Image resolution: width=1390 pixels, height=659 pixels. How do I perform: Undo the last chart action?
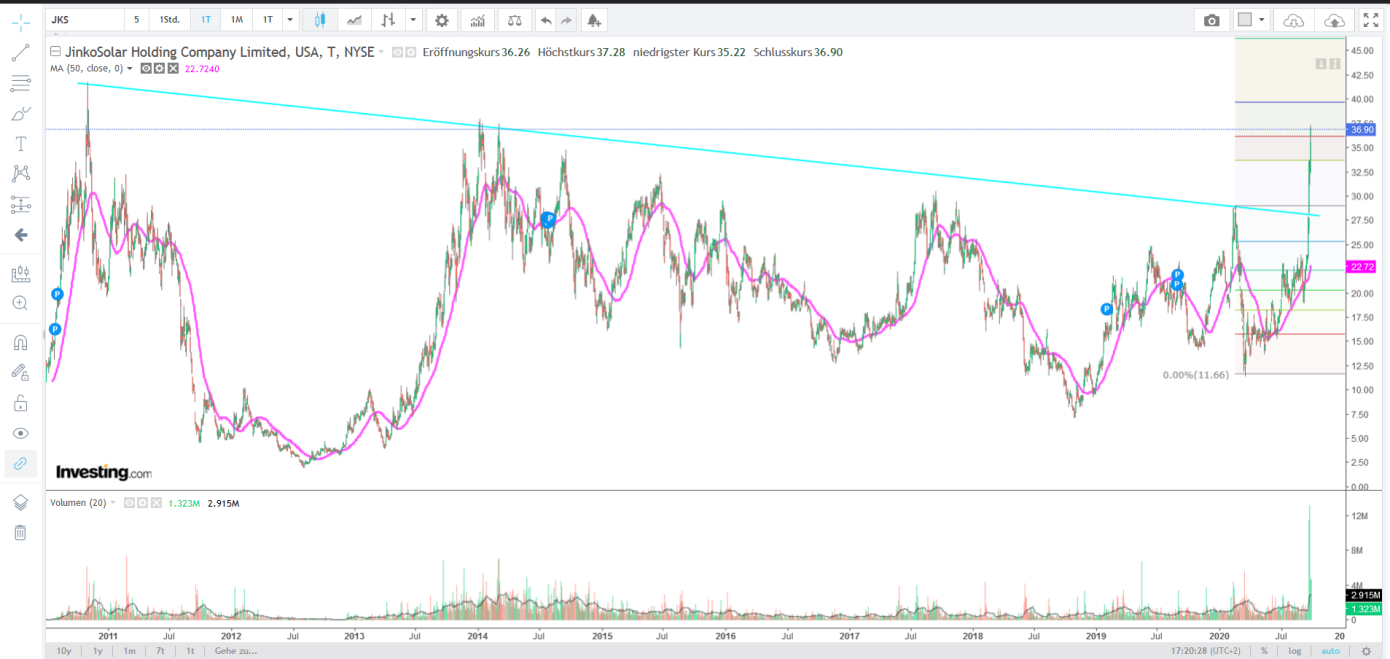tap(546, 20)
